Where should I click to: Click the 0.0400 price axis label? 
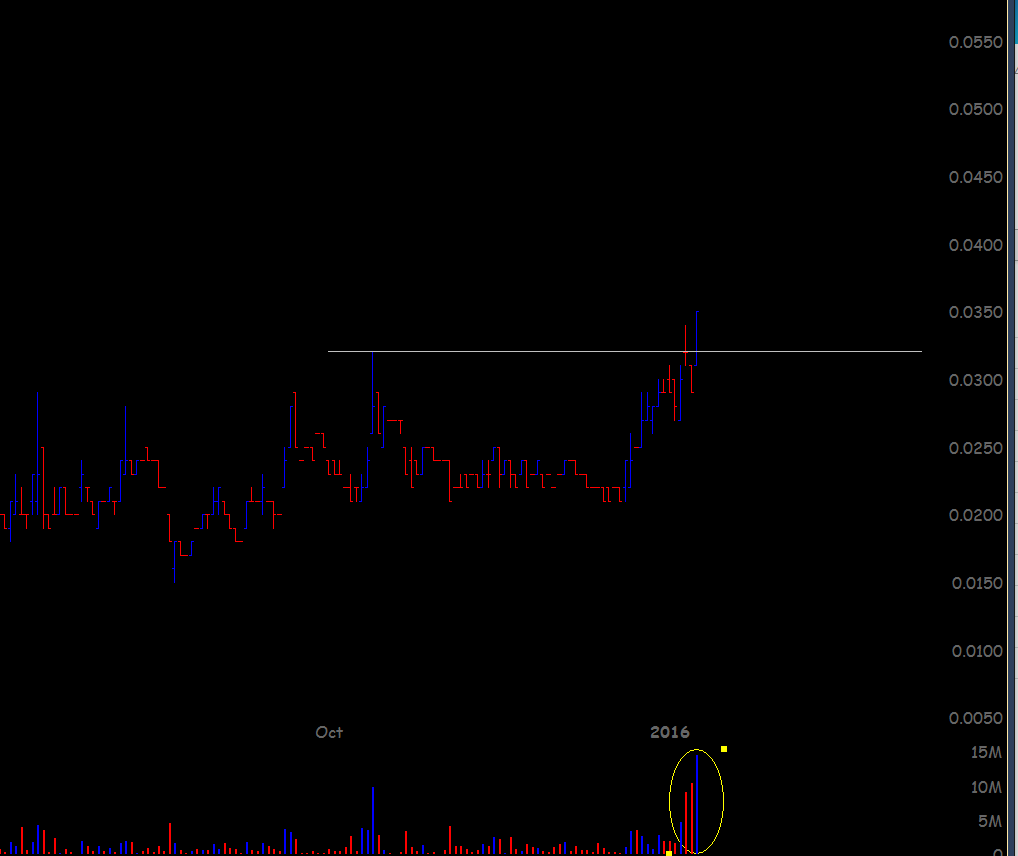(x=975, y=245)
